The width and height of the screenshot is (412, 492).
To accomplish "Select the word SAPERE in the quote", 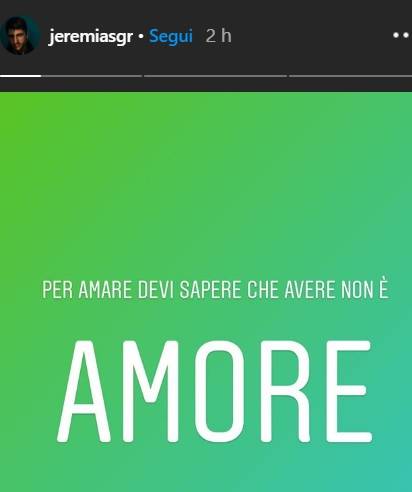I will [x=210, y=290].
